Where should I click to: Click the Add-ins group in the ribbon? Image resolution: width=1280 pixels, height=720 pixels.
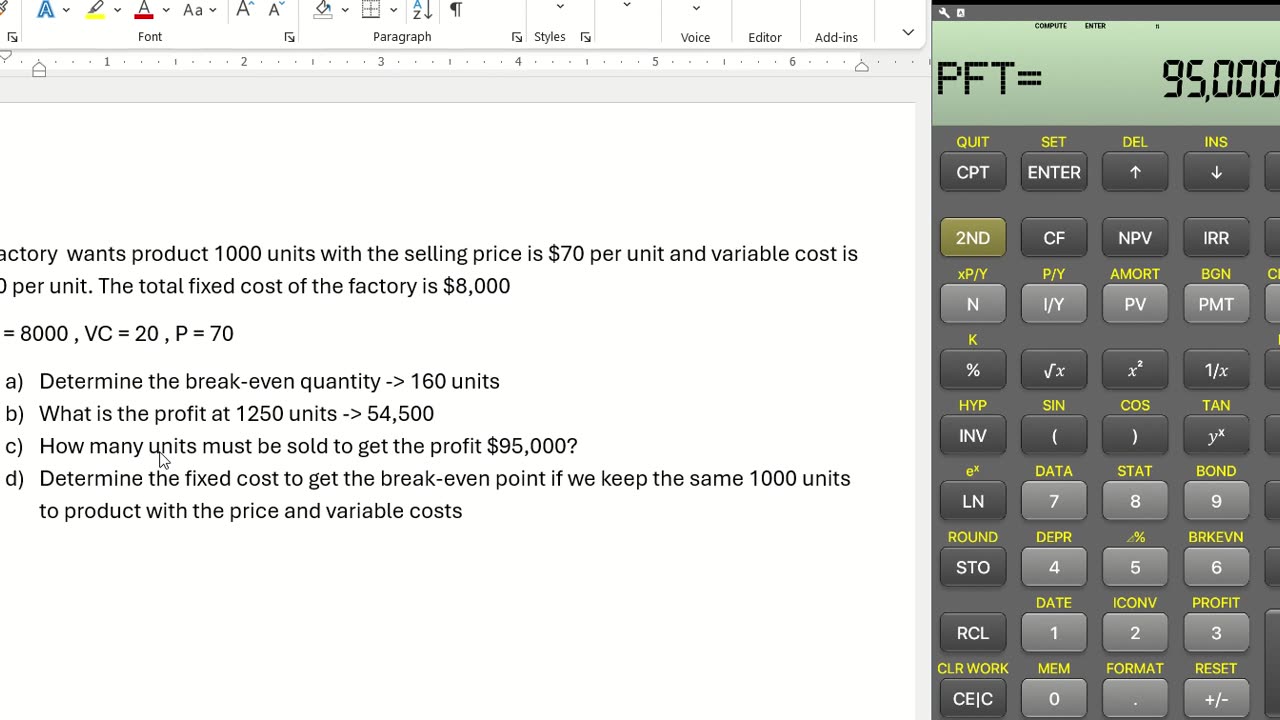tap(836, 37)
